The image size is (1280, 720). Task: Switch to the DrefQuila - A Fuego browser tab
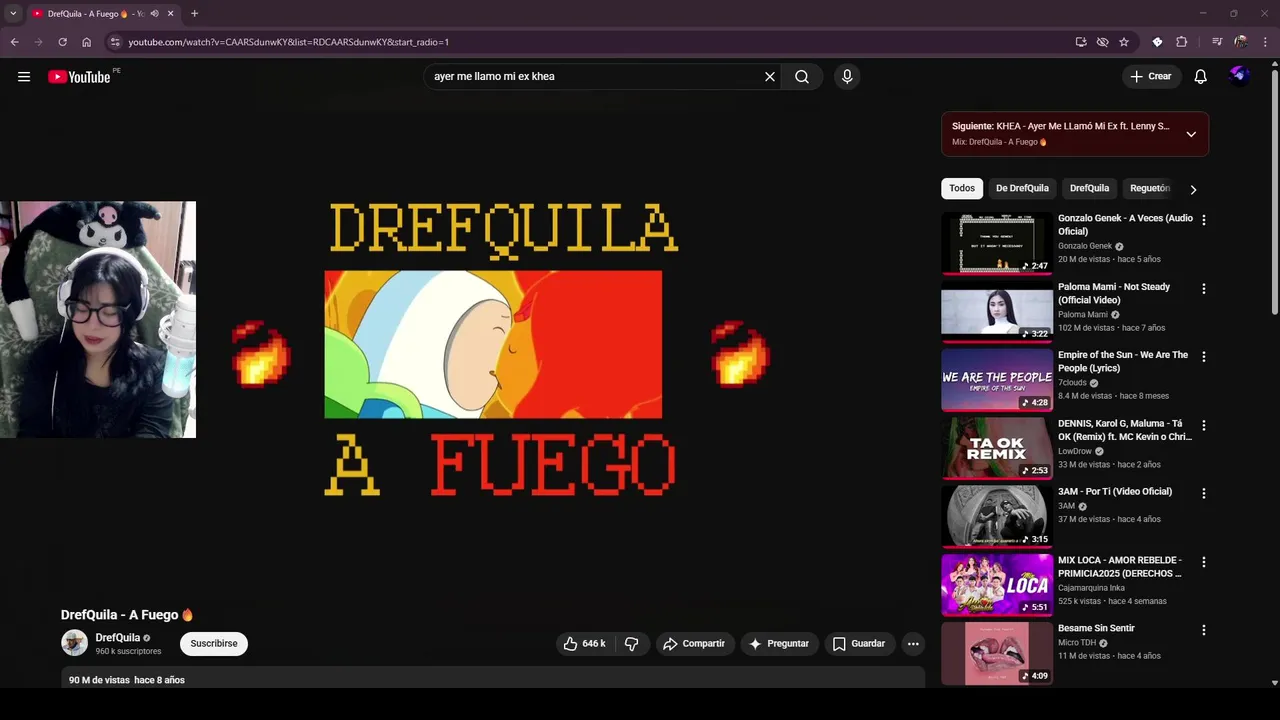(96, 14)
